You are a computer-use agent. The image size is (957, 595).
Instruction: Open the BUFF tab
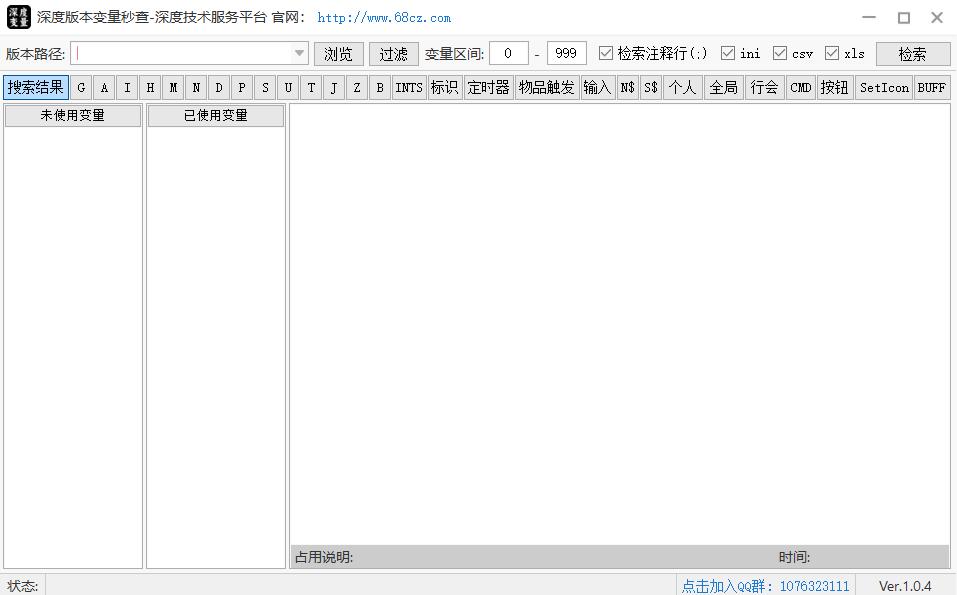[x=932, y=88]
